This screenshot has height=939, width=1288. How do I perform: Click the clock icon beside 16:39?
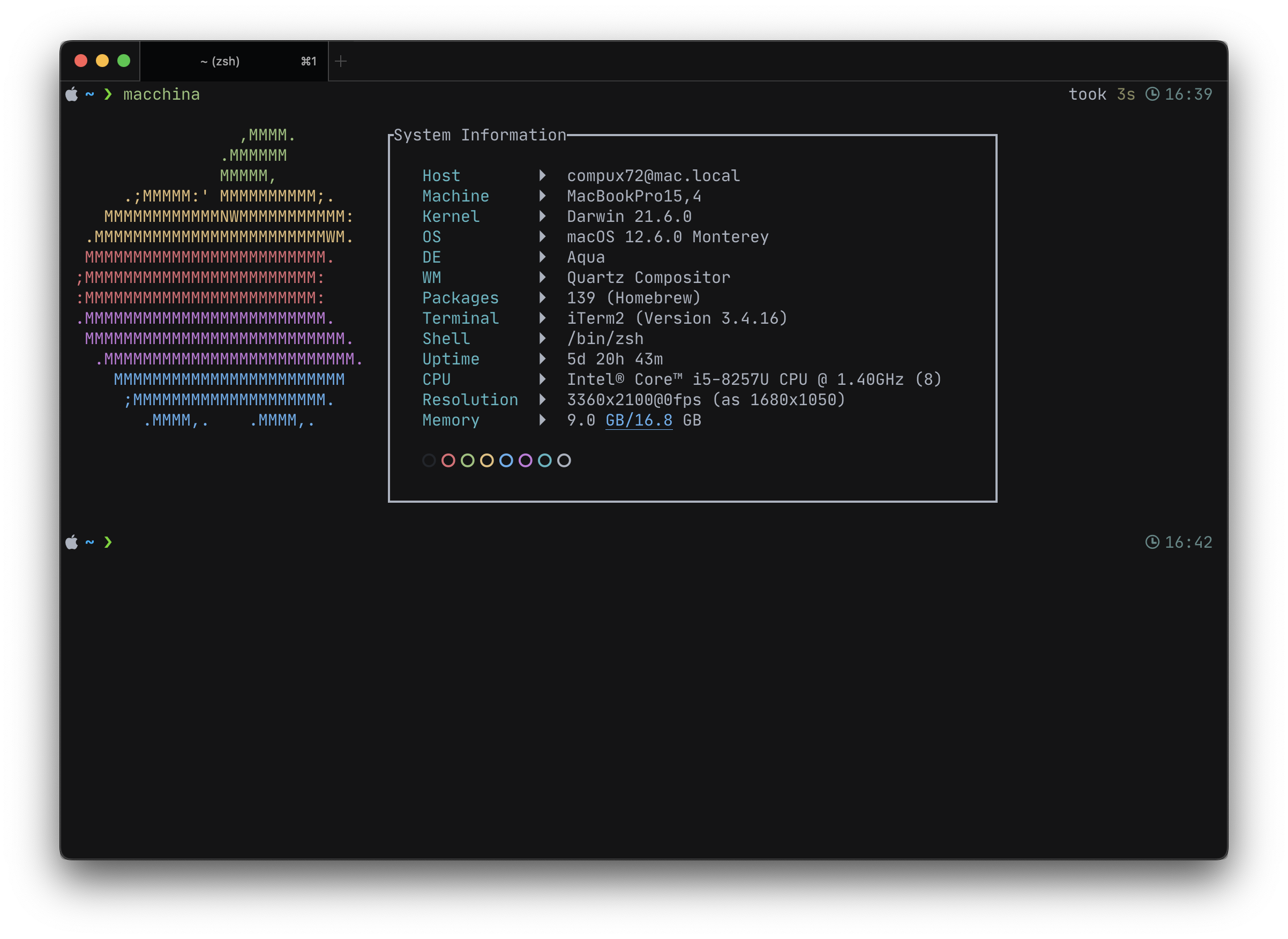[1152, 94]
